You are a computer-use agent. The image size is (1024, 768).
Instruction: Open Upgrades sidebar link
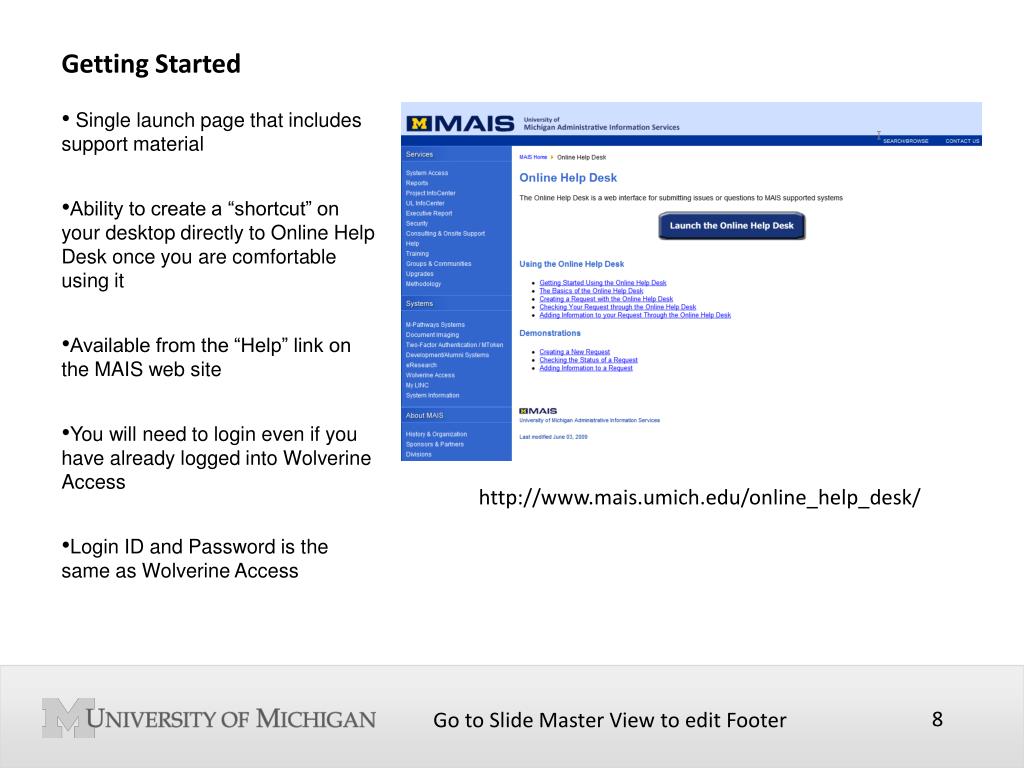(x=419, y=274)
